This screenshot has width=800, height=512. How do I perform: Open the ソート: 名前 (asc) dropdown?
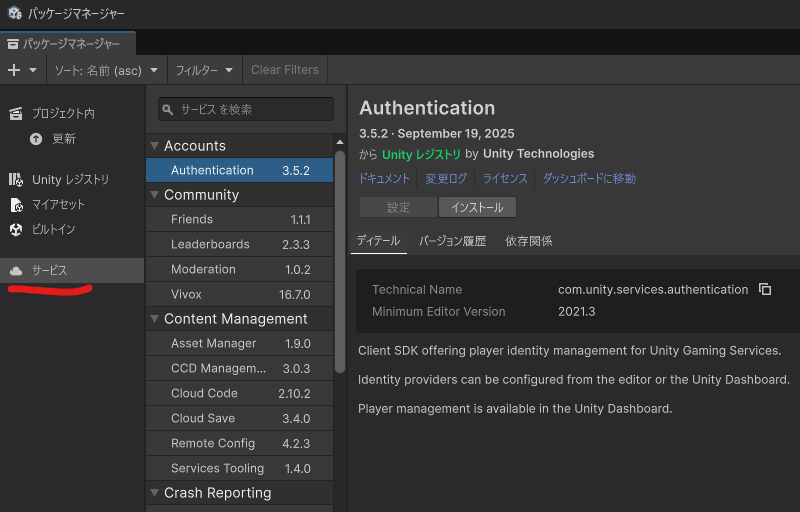pyautogui.click(x=106, y=70)
